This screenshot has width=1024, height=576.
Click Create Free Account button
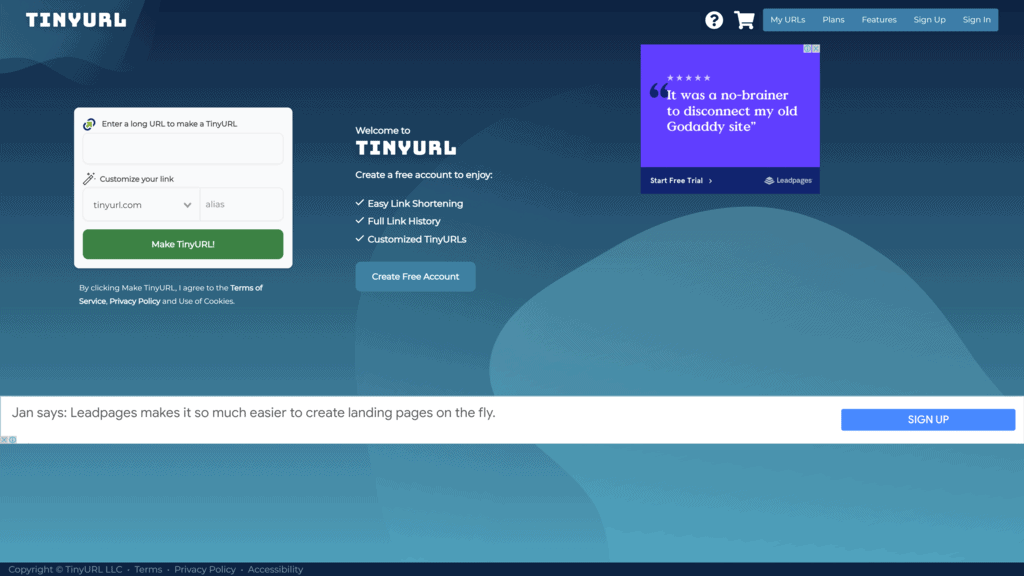click(x=415, y=277)
